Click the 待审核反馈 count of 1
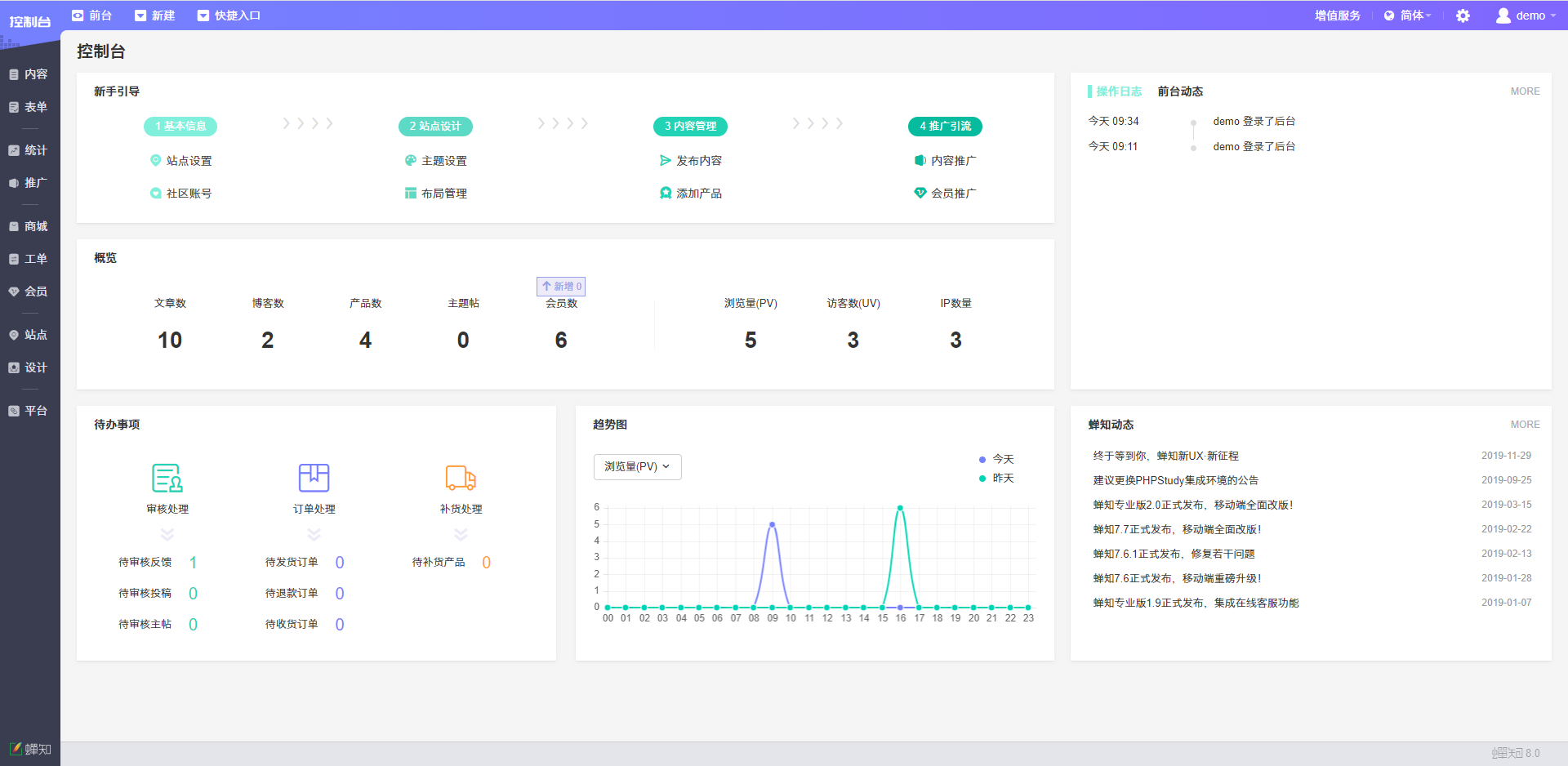The height and width of the screenshot is (766, 1568). (x=193, y=563)
